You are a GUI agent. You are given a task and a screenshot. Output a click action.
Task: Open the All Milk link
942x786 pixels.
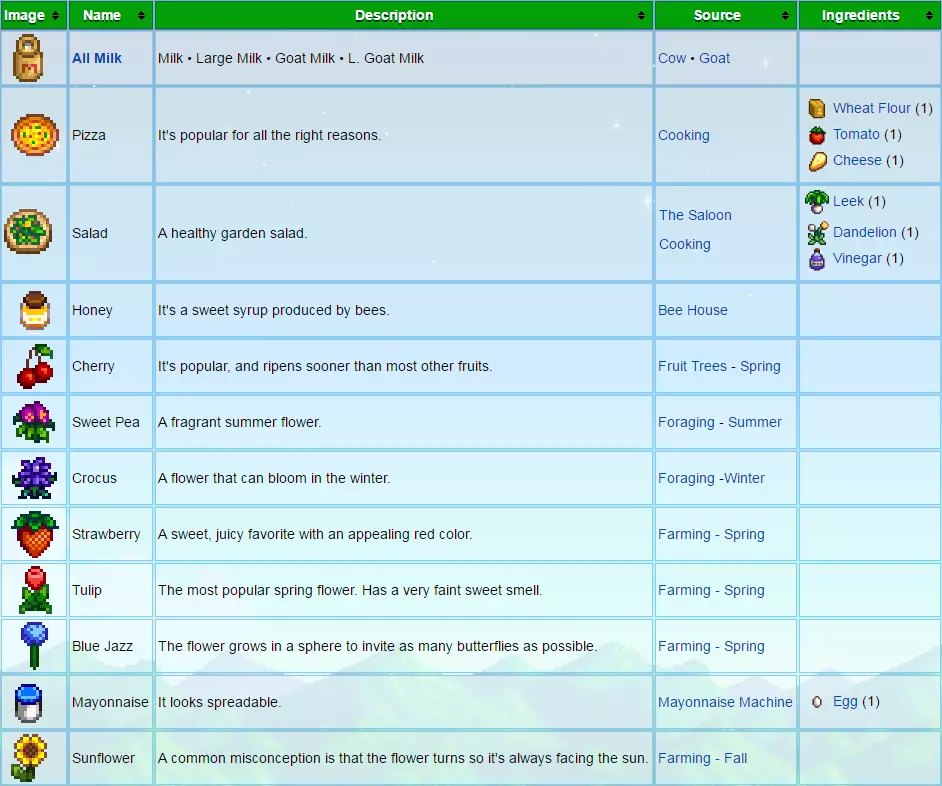97,58
